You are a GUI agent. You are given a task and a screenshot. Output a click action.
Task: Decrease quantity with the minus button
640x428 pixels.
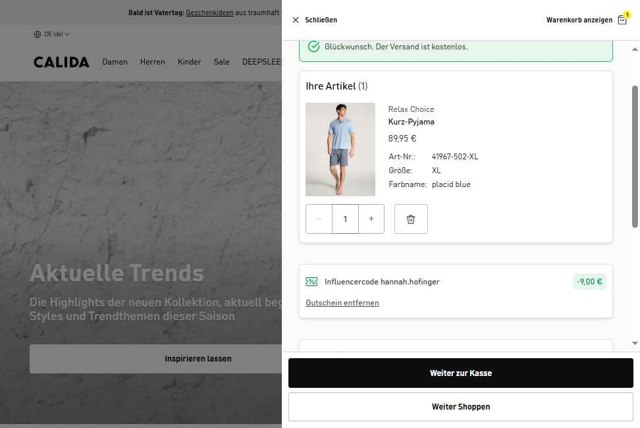[319, 219]
